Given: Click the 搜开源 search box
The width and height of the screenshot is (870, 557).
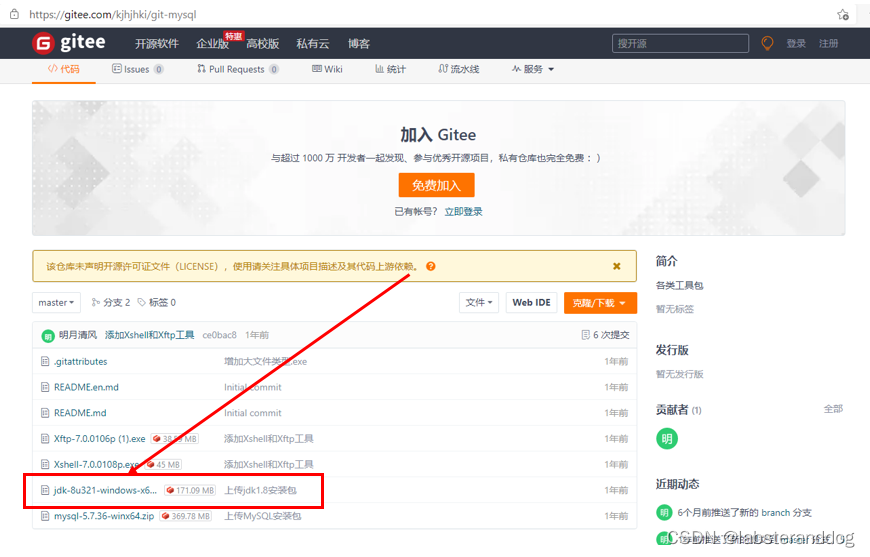Looking at the screenshot, I should (680, 43).
